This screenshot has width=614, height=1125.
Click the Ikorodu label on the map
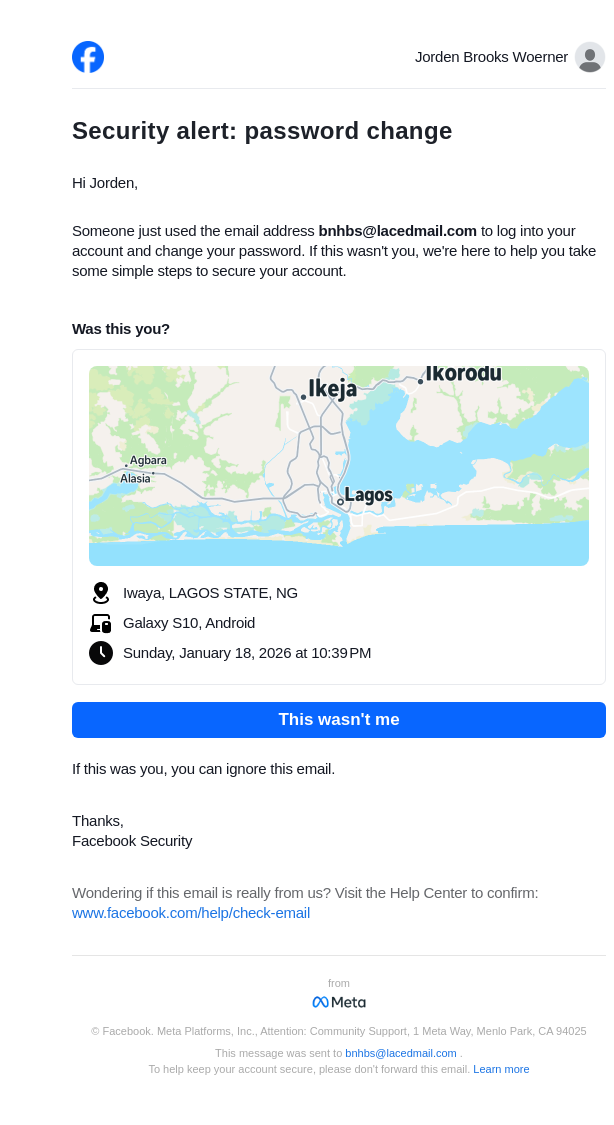[463, 374]
